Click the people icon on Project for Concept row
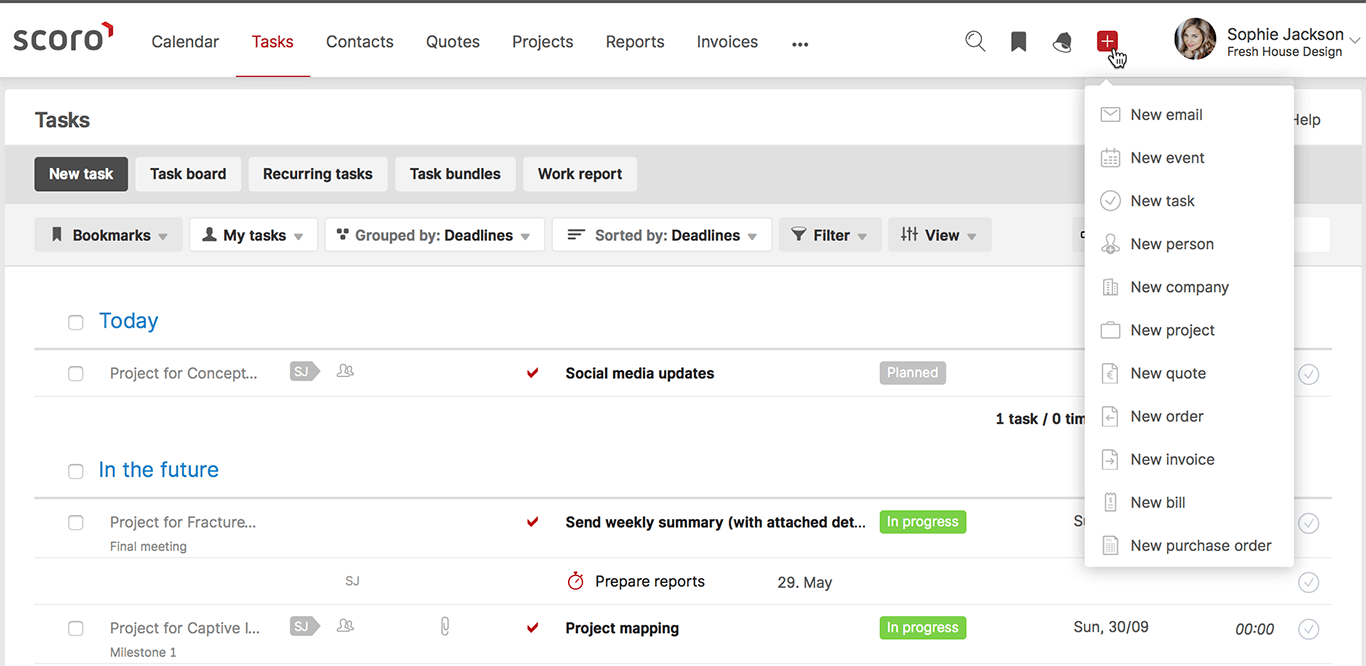This screenshot has width=1366, height=666. click(345, 371)
